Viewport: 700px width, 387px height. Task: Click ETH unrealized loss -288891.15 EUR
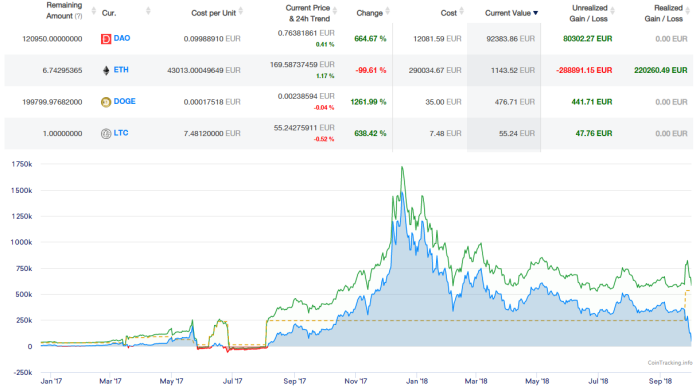coord(584,71)
